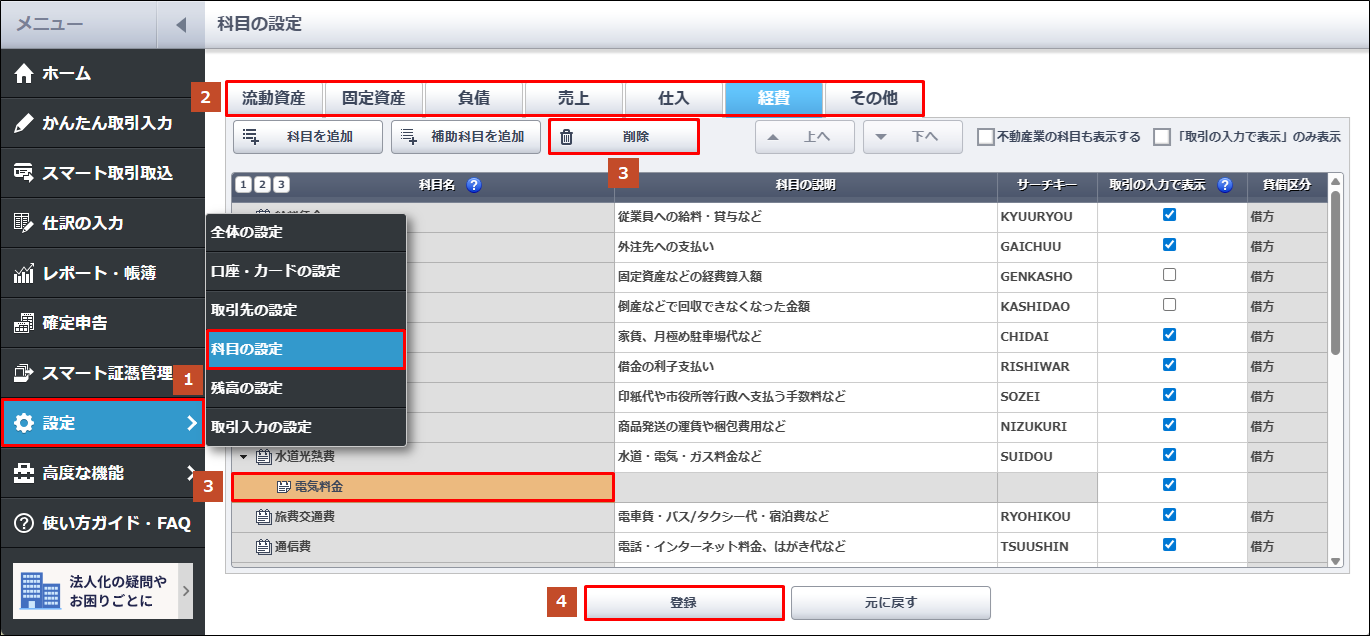
Task: Collapse the sidebar with the メニュー arrow icon
Action: point(181,25)
